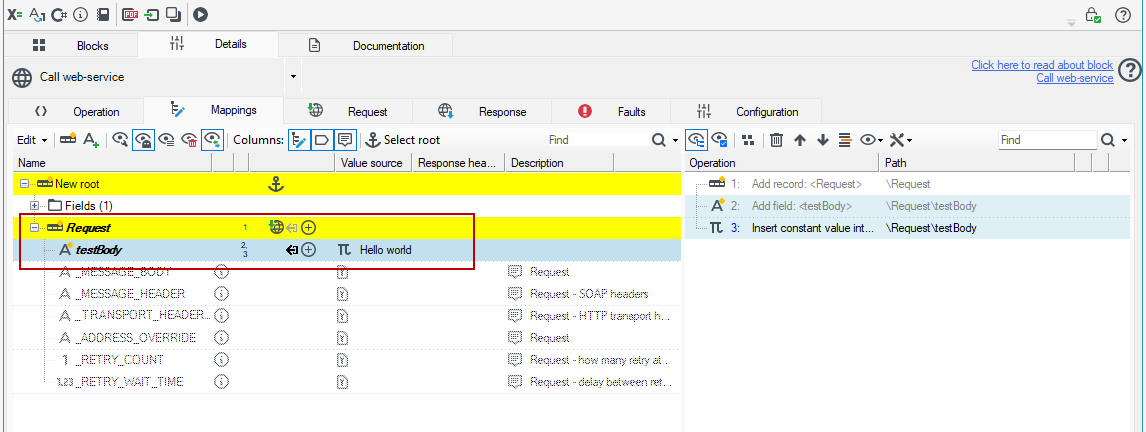
Task: Move operation up with up arrow
Action: coord(800,140)
